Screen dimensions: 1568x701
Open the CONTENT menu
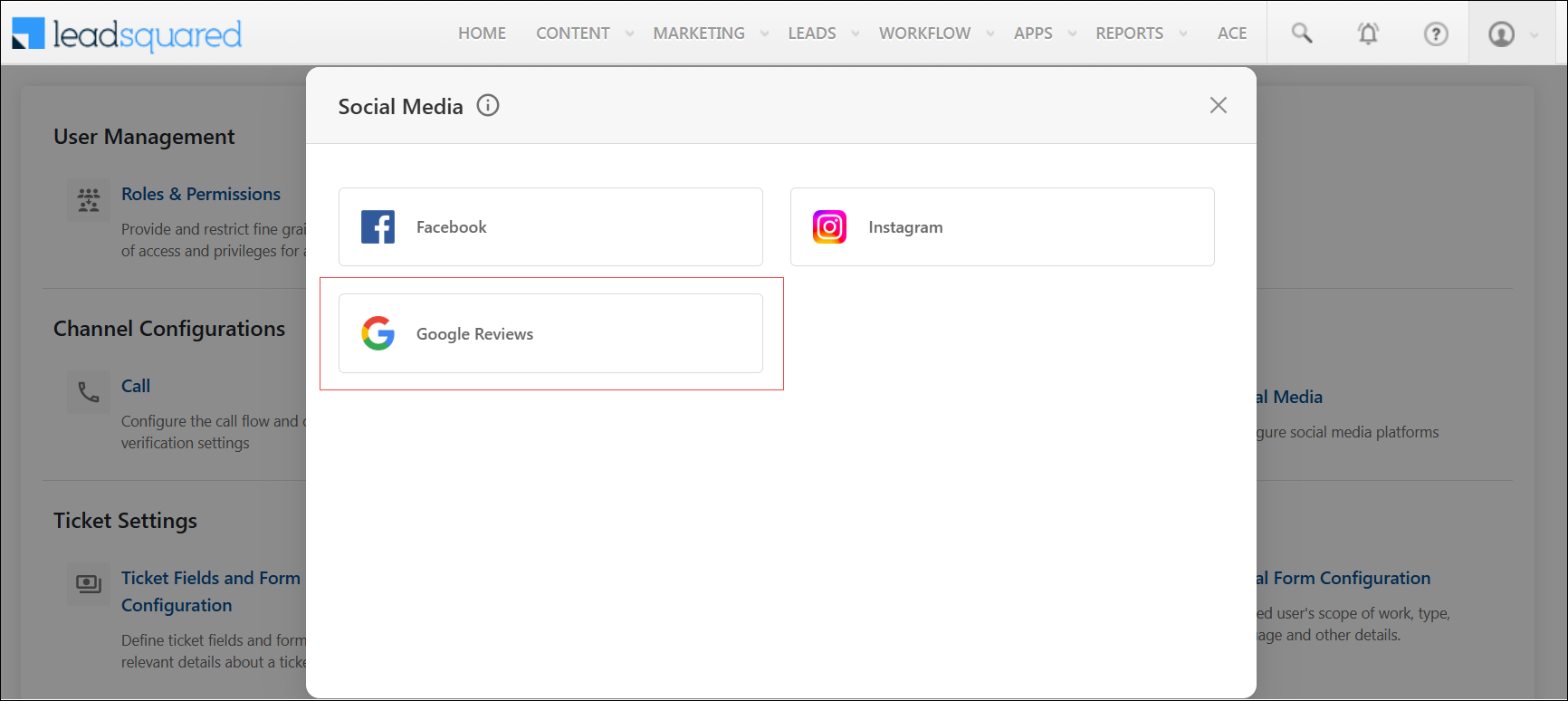tap(573, 34)
